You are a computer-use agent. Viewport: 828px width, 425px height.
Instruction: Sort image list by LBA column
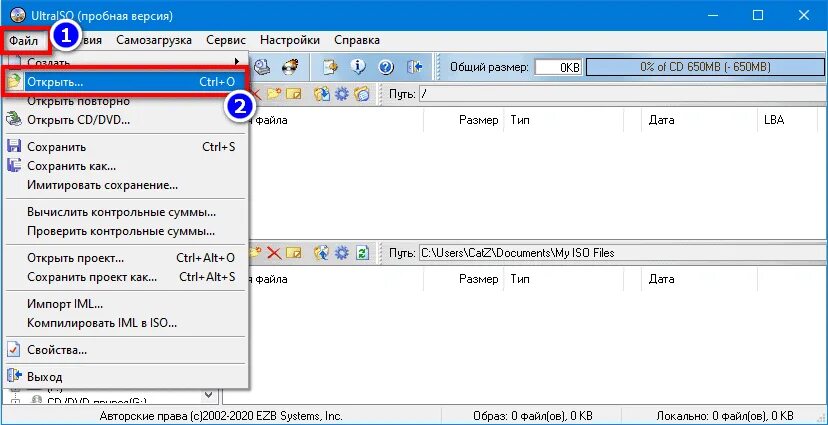coord(787,120)
